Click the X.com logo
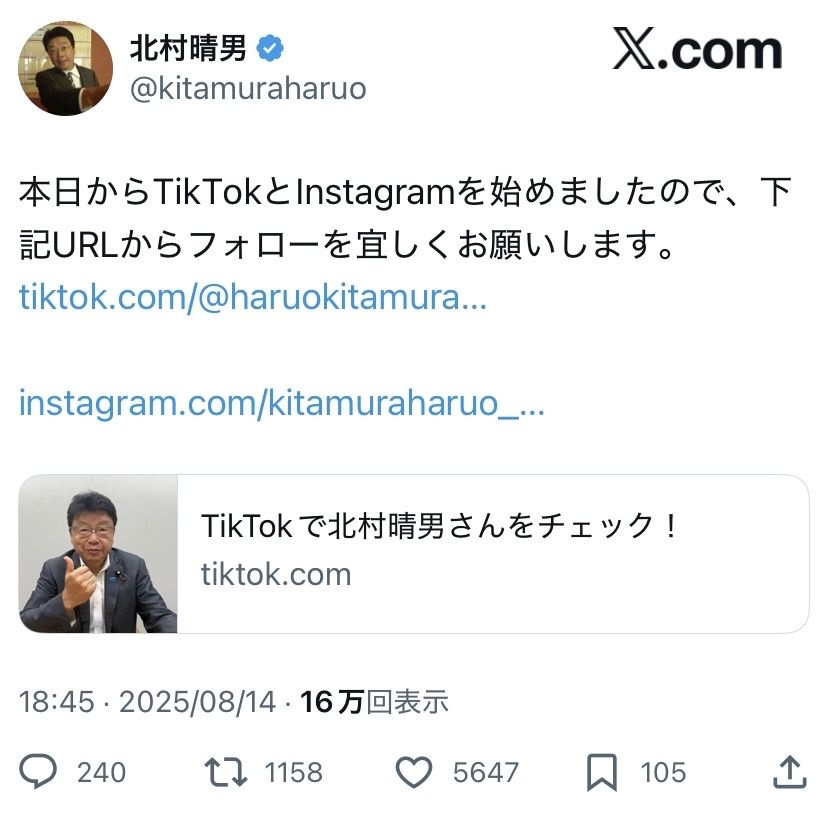Image resolution: width=828 pixels, height=820 pixels. pyautogui.click(x=697, y=51)
